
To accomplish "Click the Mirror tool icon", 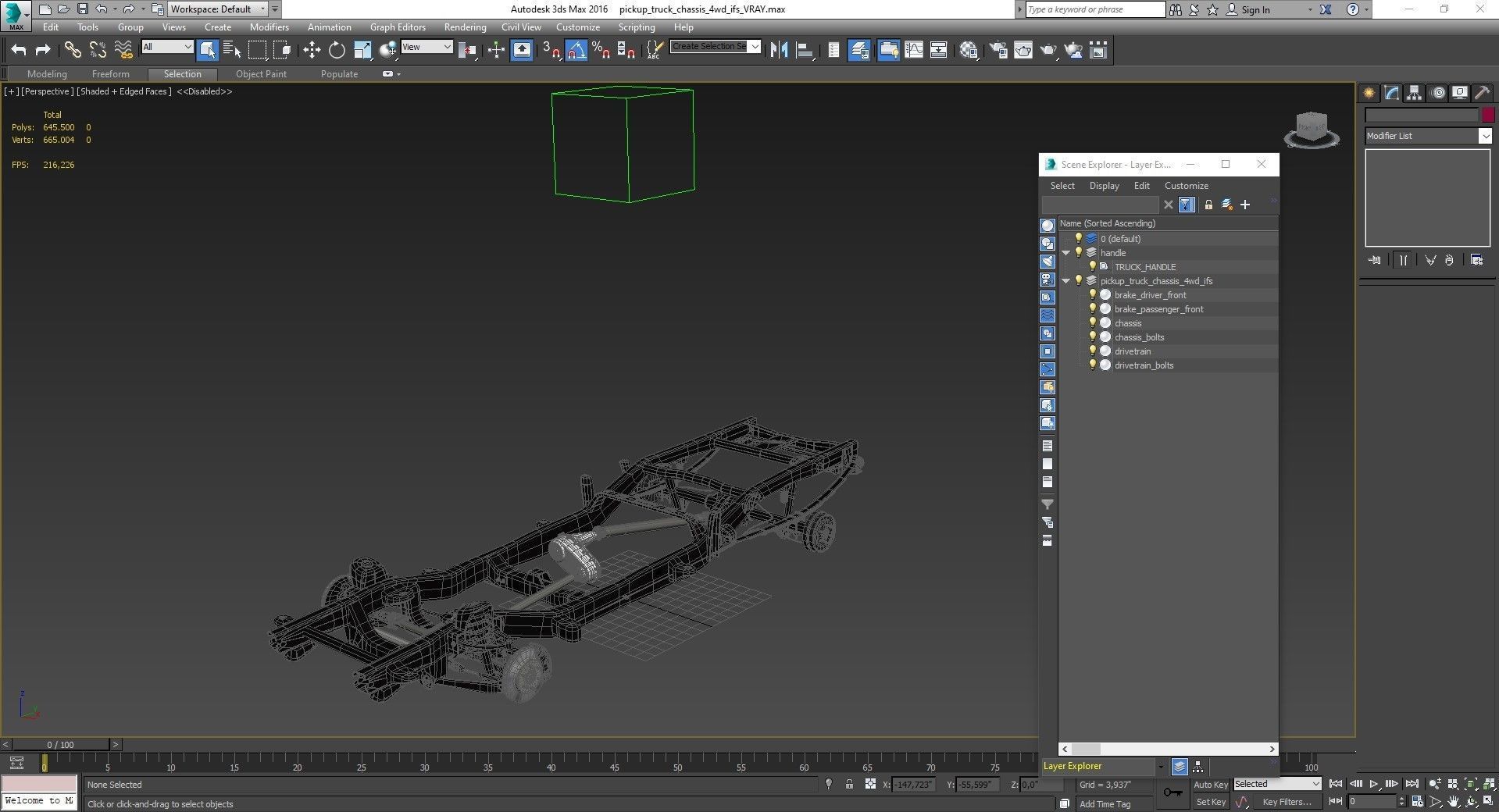I will 779,50.
